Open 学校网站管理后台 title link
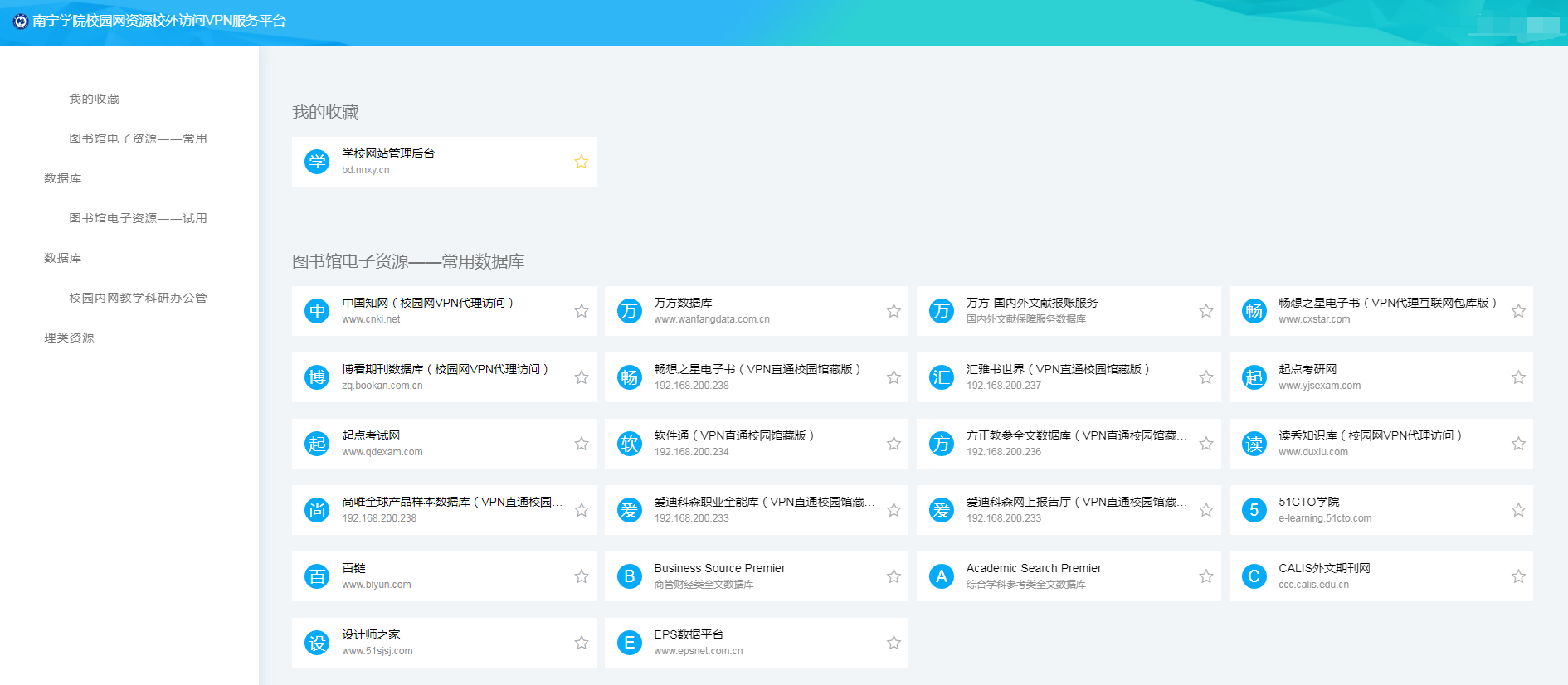The height and width of the screenshot is (685, 1568). pos(388,153)
